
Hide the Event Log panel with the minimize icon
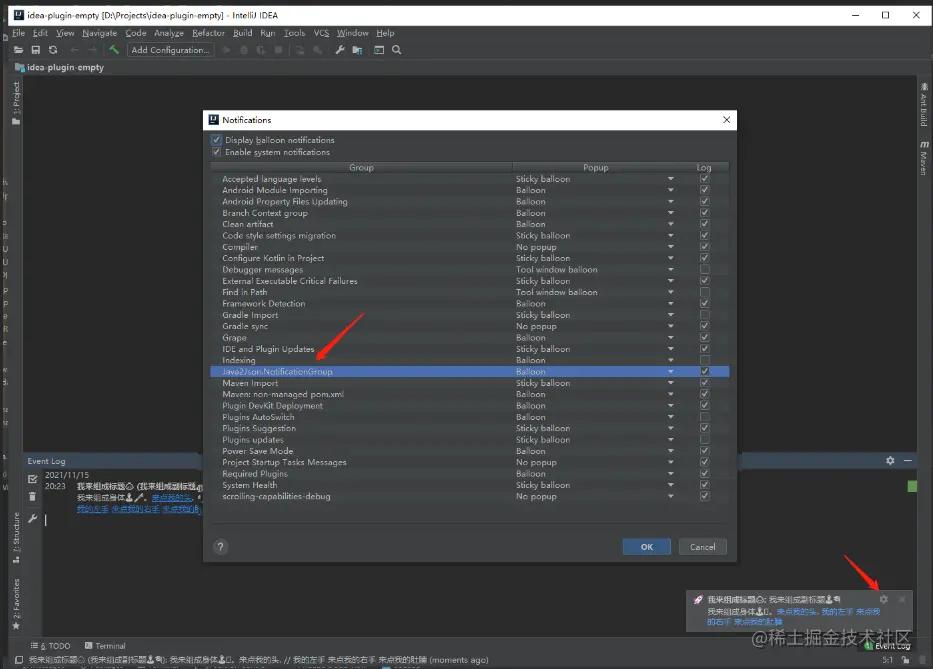click(x=907, y=461)
